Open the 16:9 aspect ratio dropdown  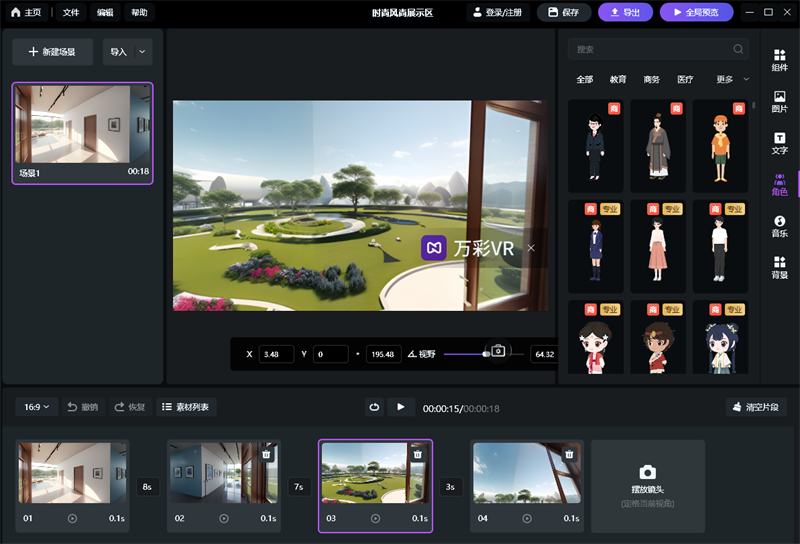pyautogui.click(x=36, y=407)
